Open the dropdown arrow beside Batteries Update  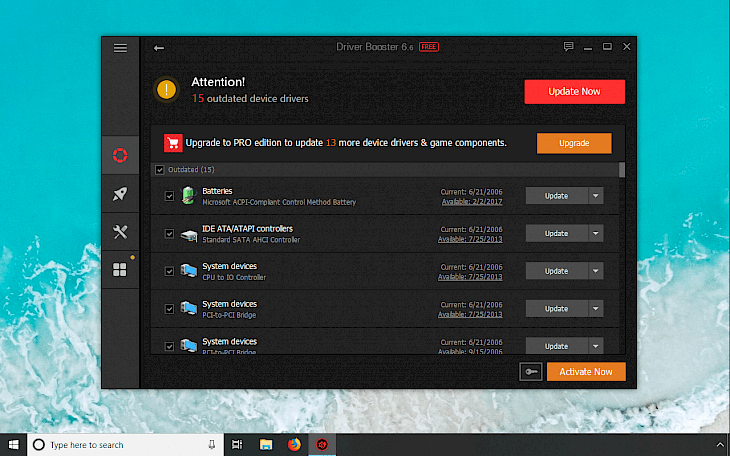tap(595, 196)
